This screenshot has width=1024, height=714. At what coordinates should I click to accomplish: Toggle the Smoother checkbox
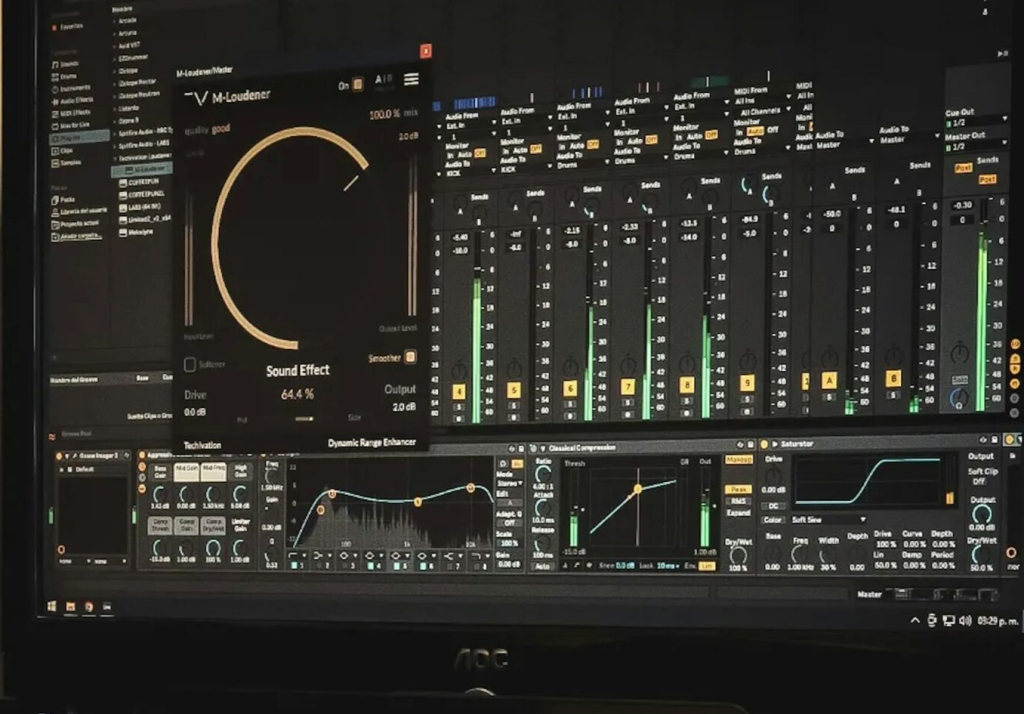410,357
